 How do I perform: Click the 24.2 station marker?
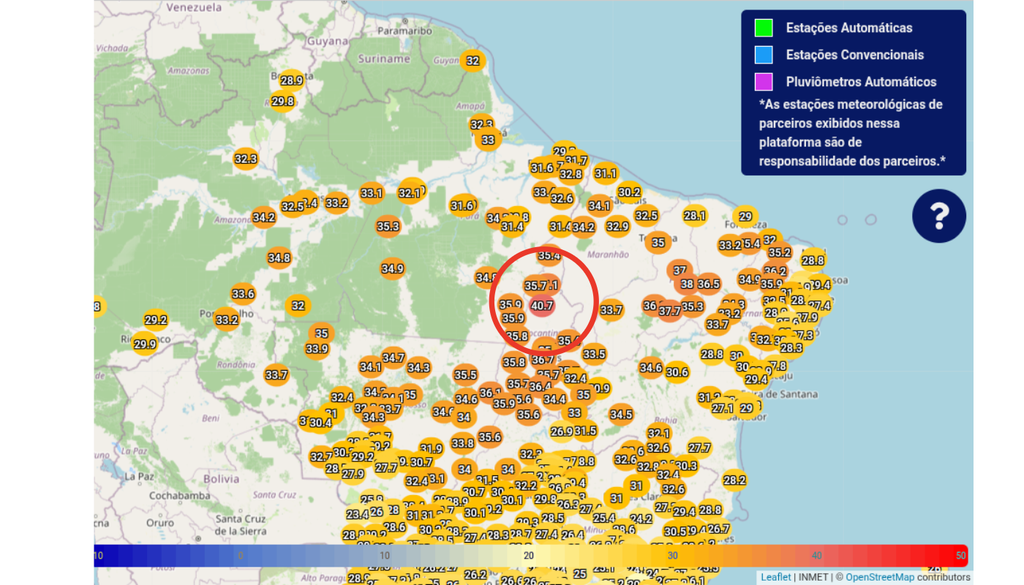tap(641, 518)
